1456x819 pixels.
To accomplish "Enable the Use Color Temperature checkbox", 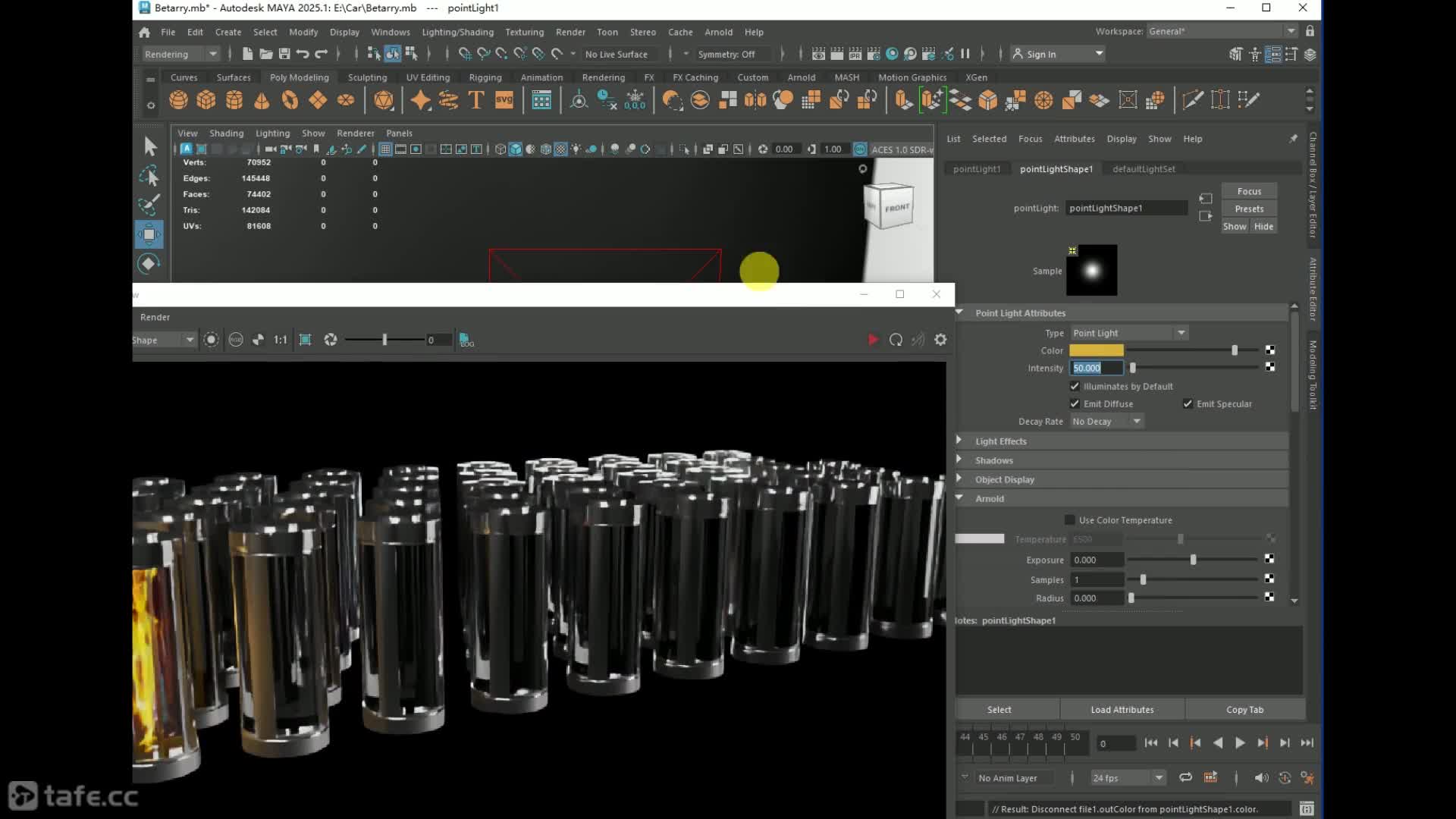I will pos(1070,520).
